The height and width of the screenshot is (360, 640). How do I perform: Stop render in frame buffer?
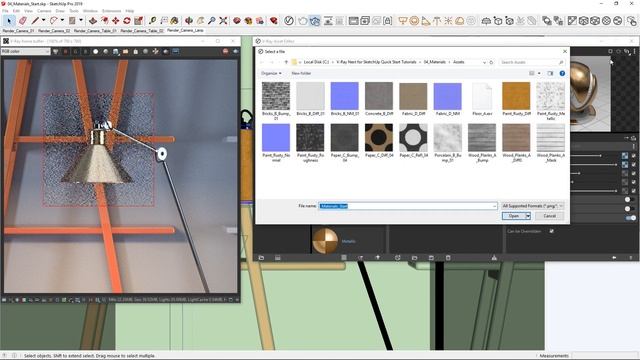pyautogui.click(x=225, y=51)
